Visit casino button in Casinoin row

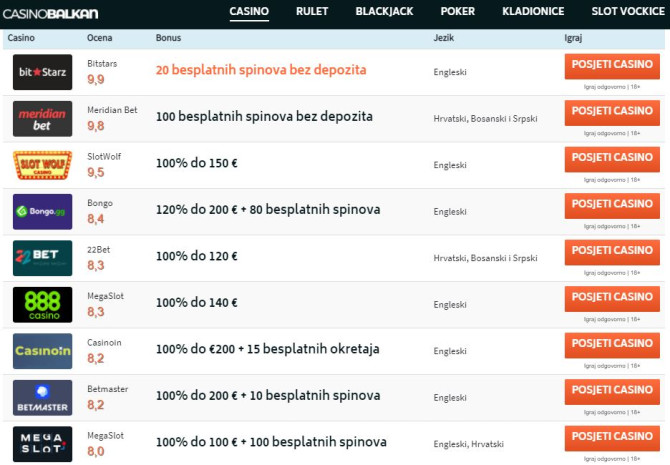coord(612,345)
